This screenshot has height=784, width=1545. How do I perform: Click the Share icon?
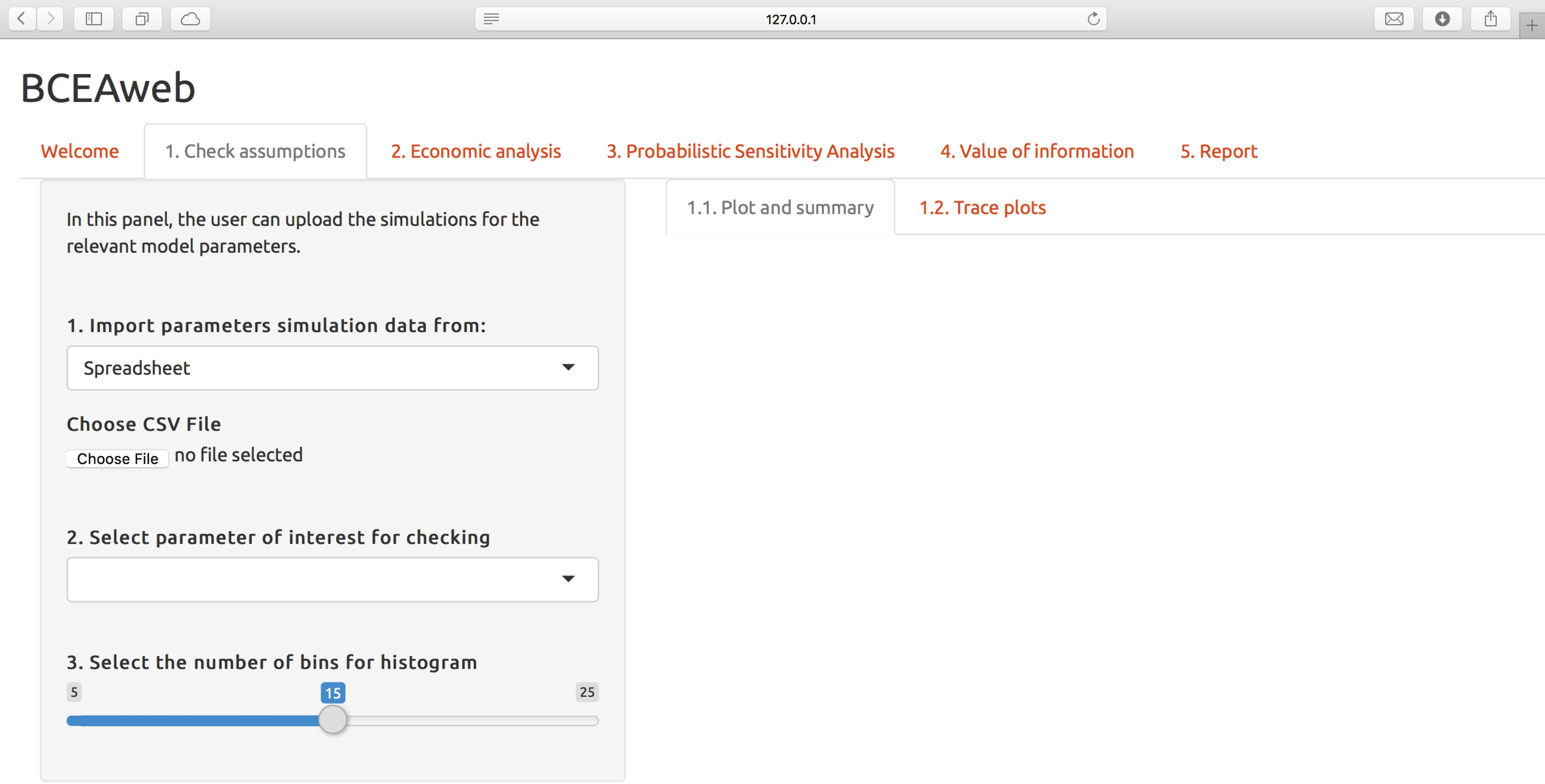pyautogui.click(x=1491, y=19)
